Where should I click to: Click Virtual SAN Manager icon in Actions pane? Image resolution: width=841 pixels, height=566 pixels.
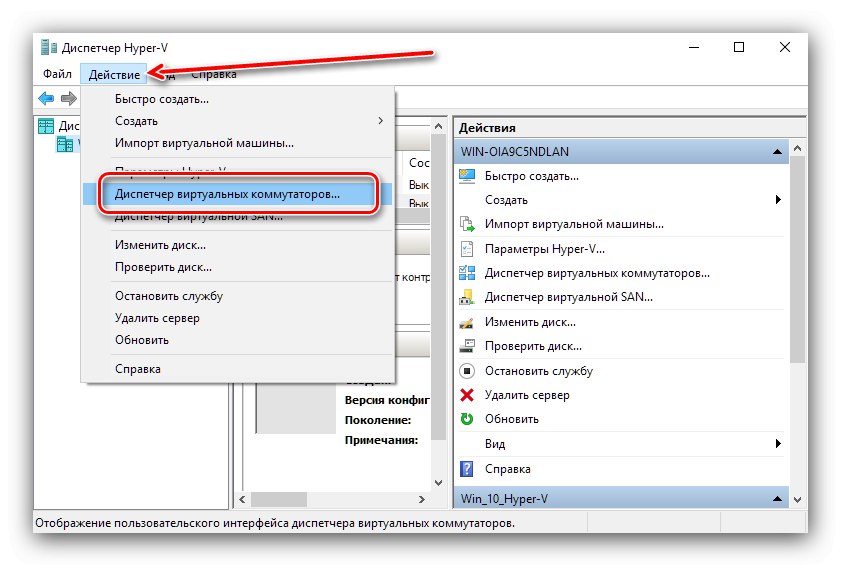tap(467, 297)
